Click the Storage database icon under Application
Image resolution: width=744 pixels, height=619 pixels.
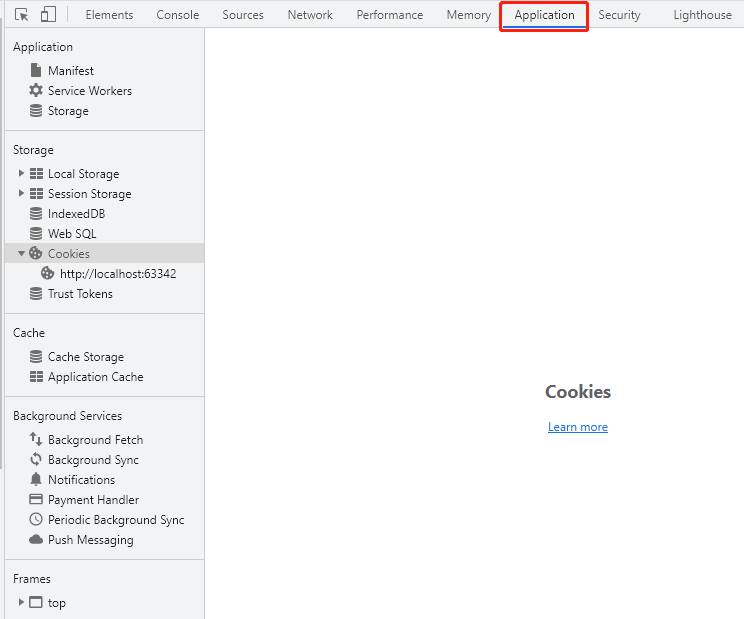point(36,111)
